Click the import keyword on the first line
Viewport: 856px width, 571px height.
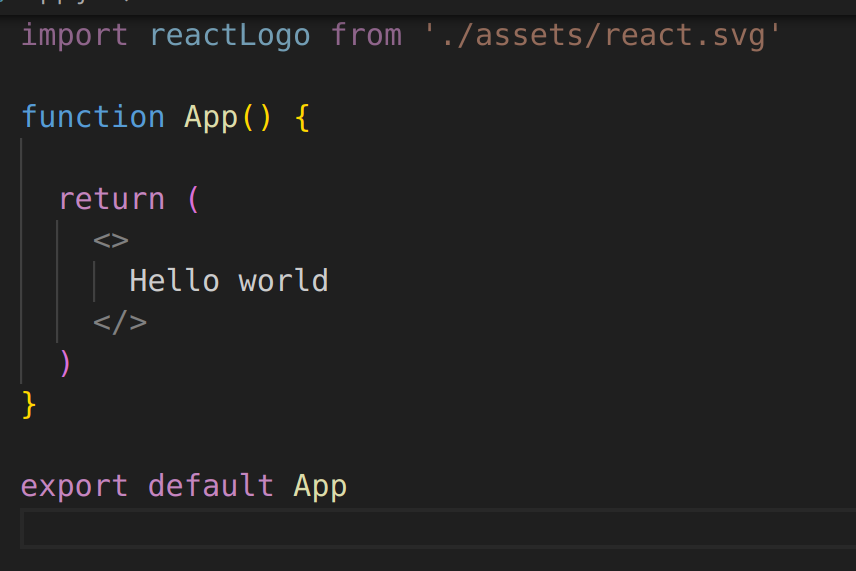click(74, 36)
